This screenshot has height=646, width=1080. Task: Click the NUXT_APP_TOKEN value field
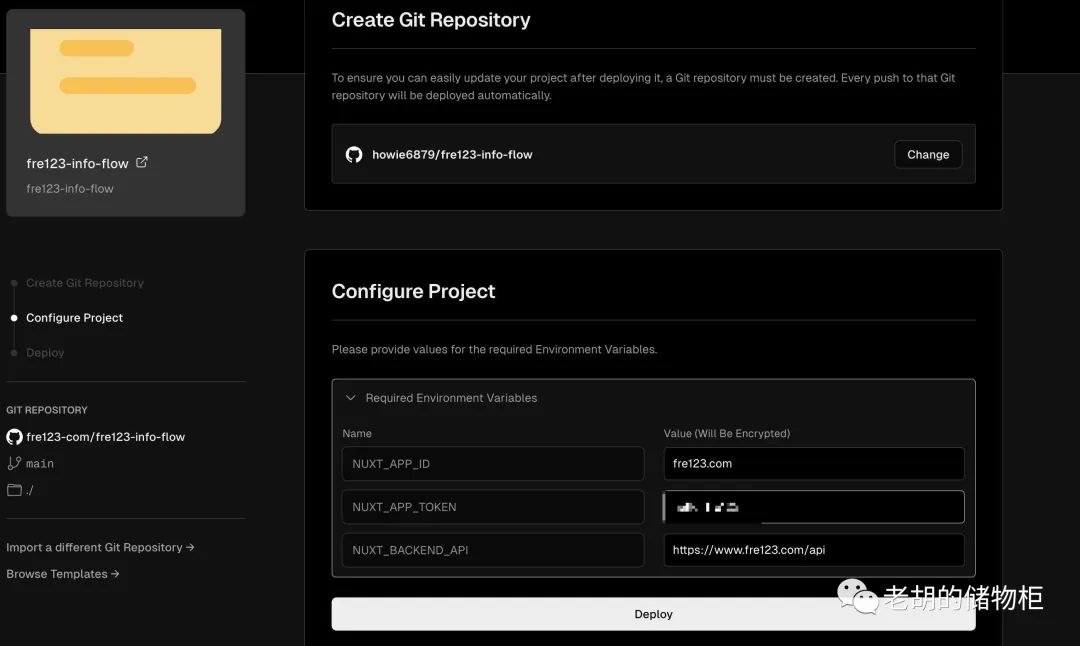coord(814,507)
